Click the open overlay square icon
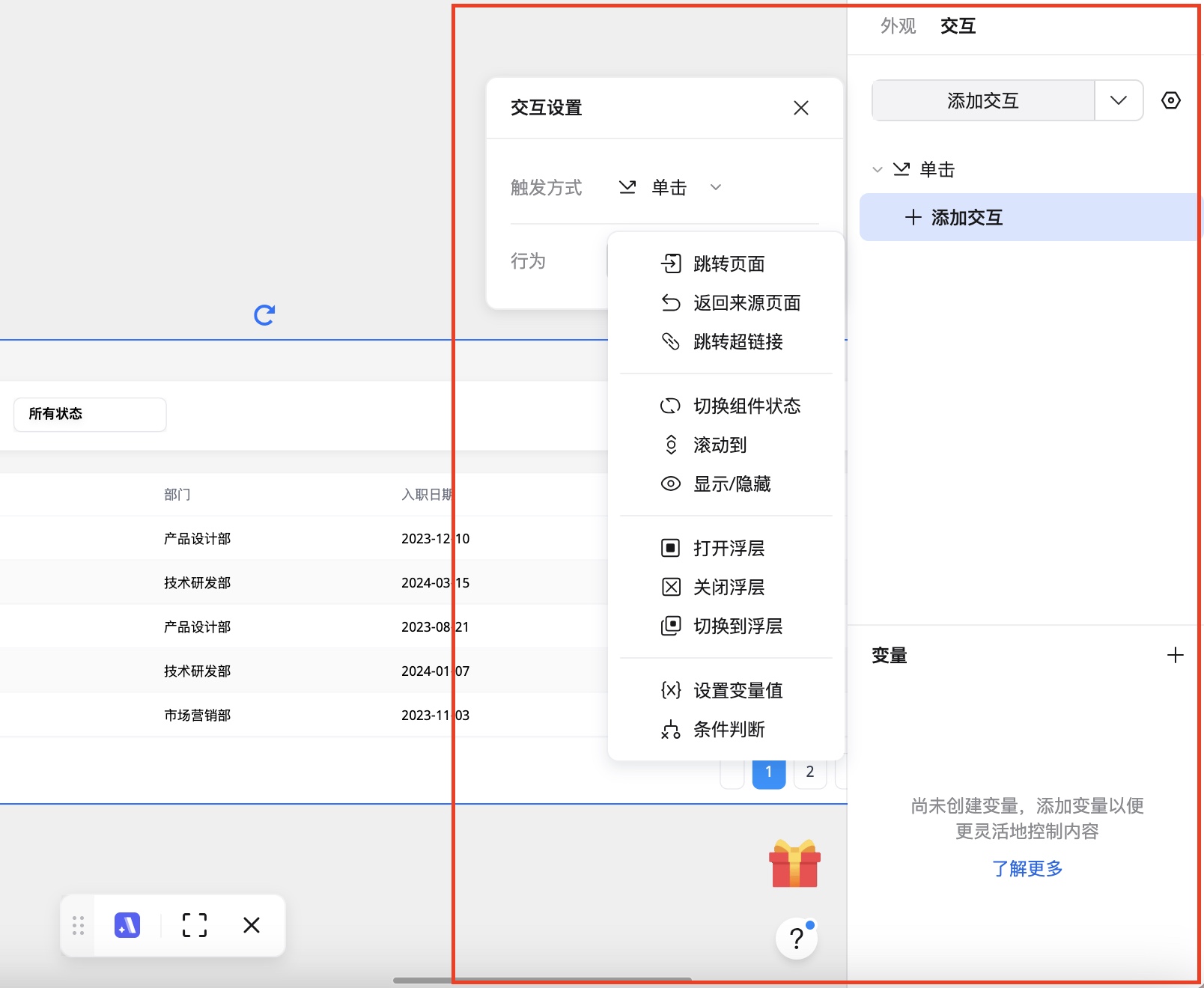 tap(671, 548)
